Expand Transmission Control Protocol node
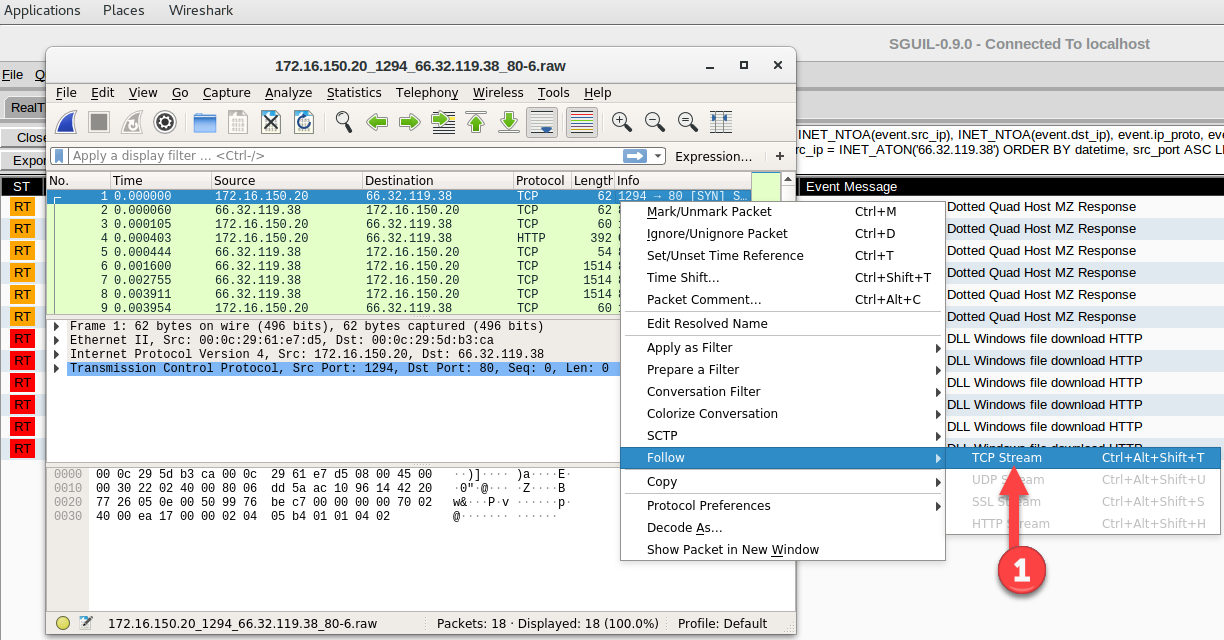Image resolution: width=1224 pixels, height=640 pixels. 57,369
